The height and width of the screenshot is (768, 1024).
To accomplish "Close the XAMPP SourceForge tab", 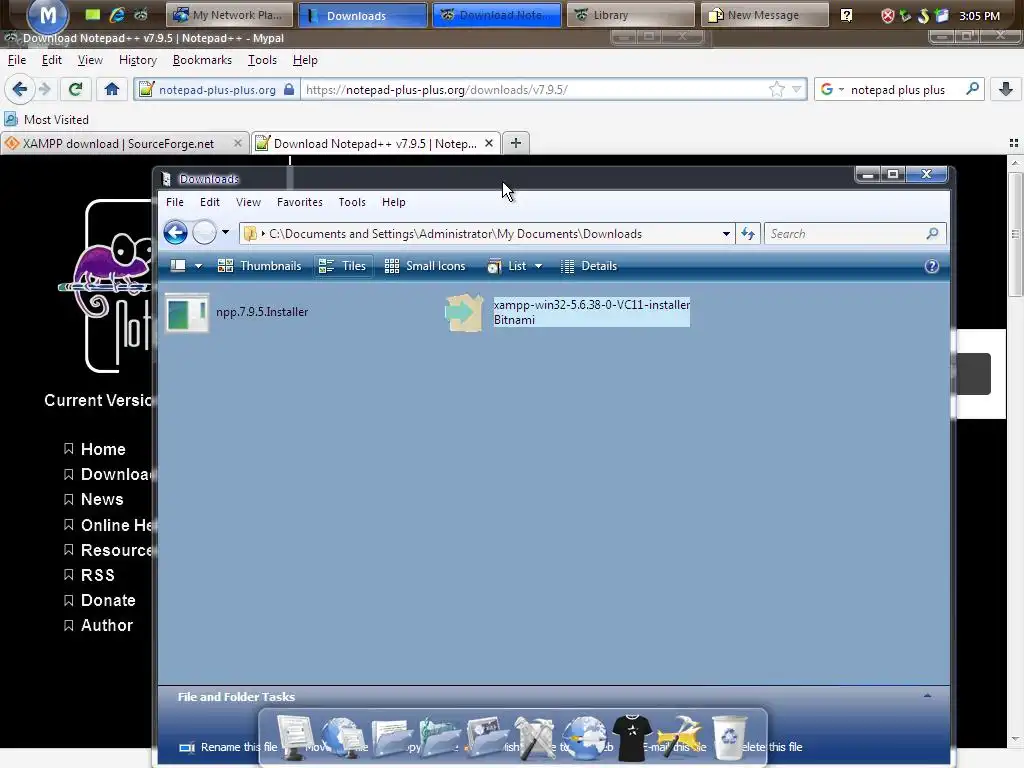I will pos(238,143).
